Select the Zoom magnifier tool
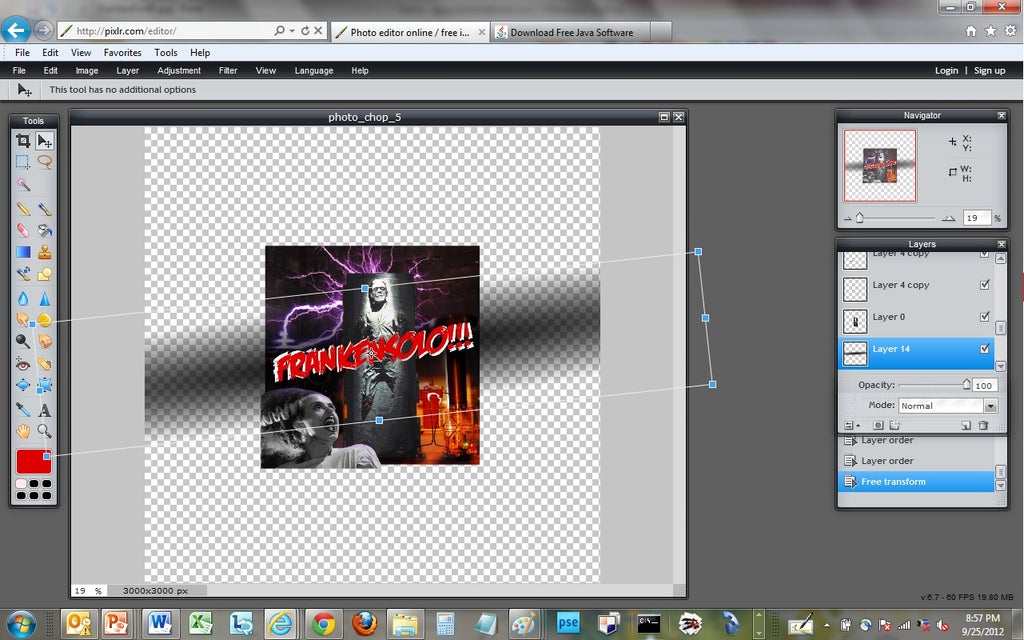The width and height of the screenshot is (1024, 640). click(x=44, y=431)
